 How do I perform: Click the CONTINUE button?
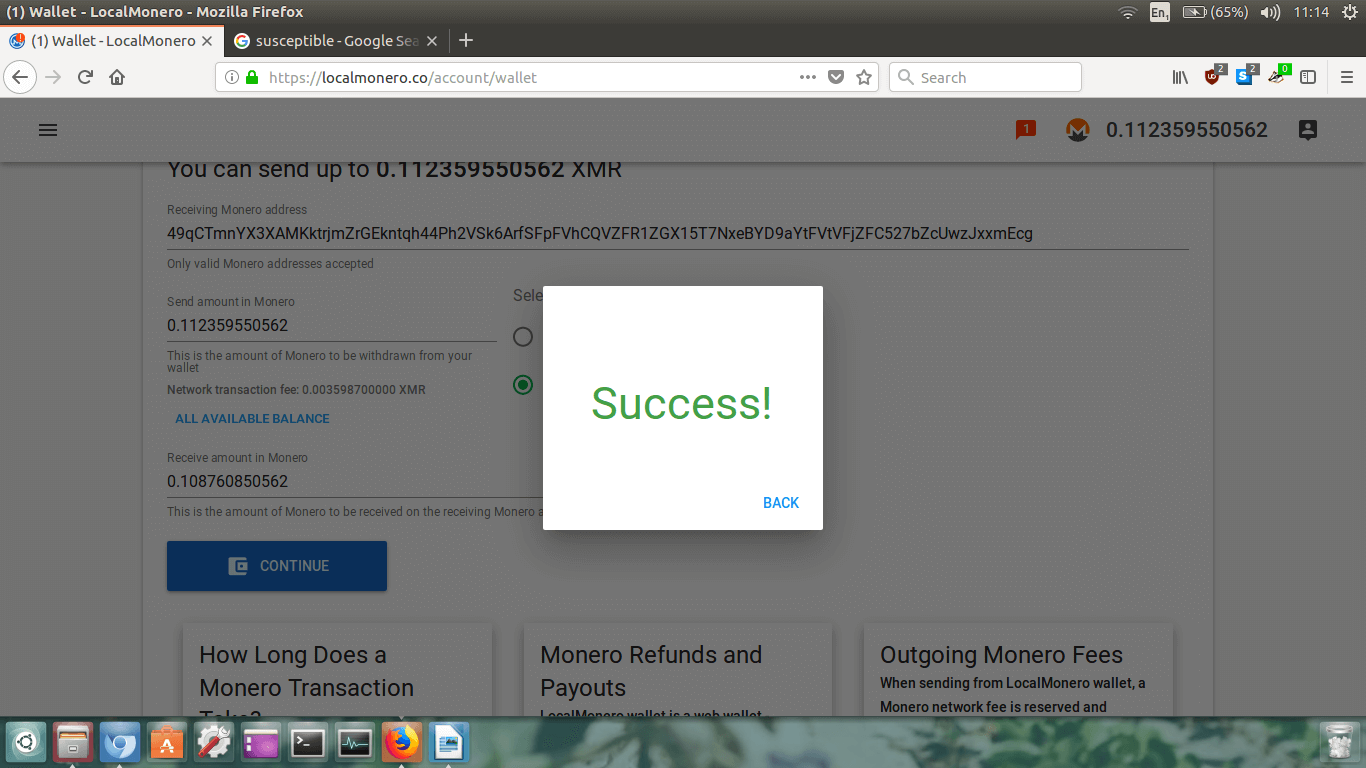(x=277, y=566)
